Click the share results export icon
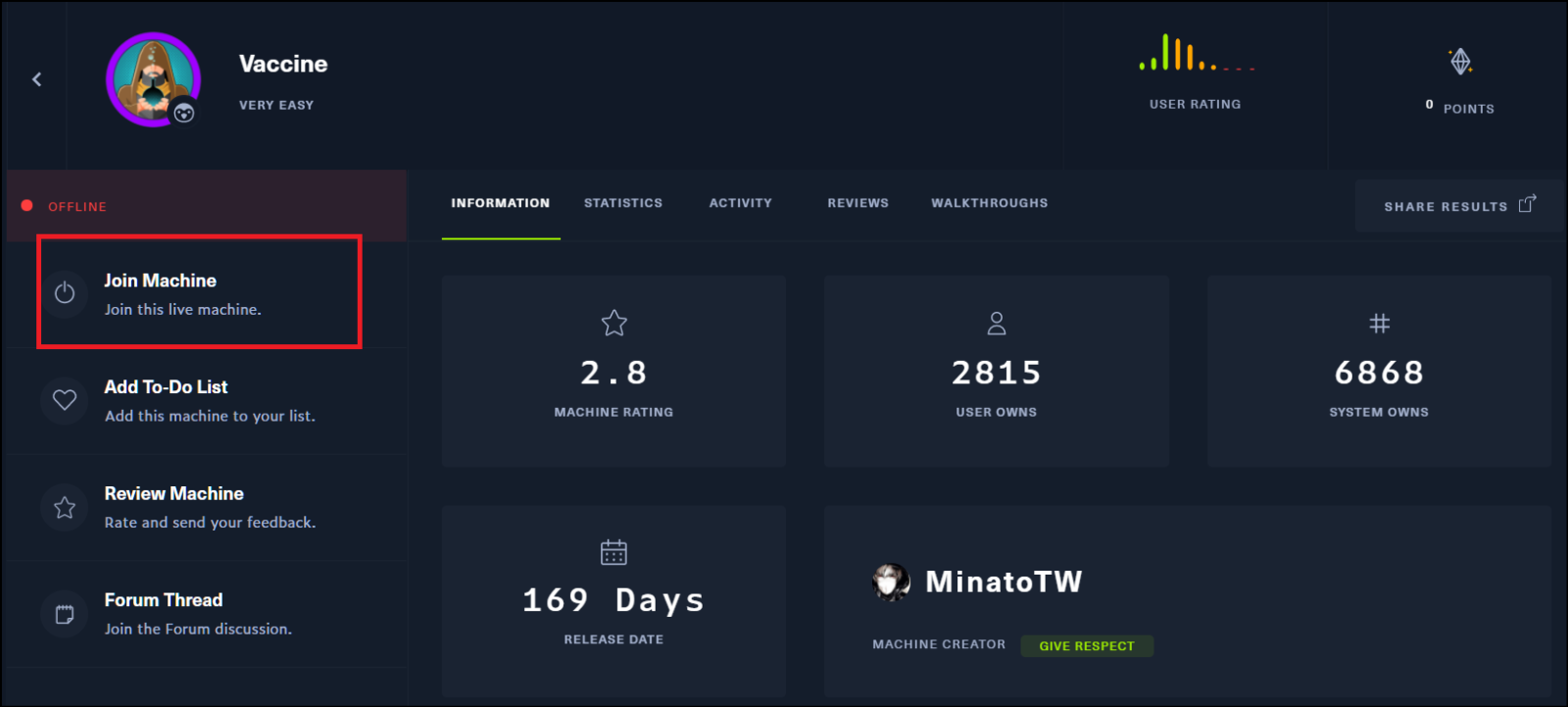1568x707 pixels. tap(1527, 204)
